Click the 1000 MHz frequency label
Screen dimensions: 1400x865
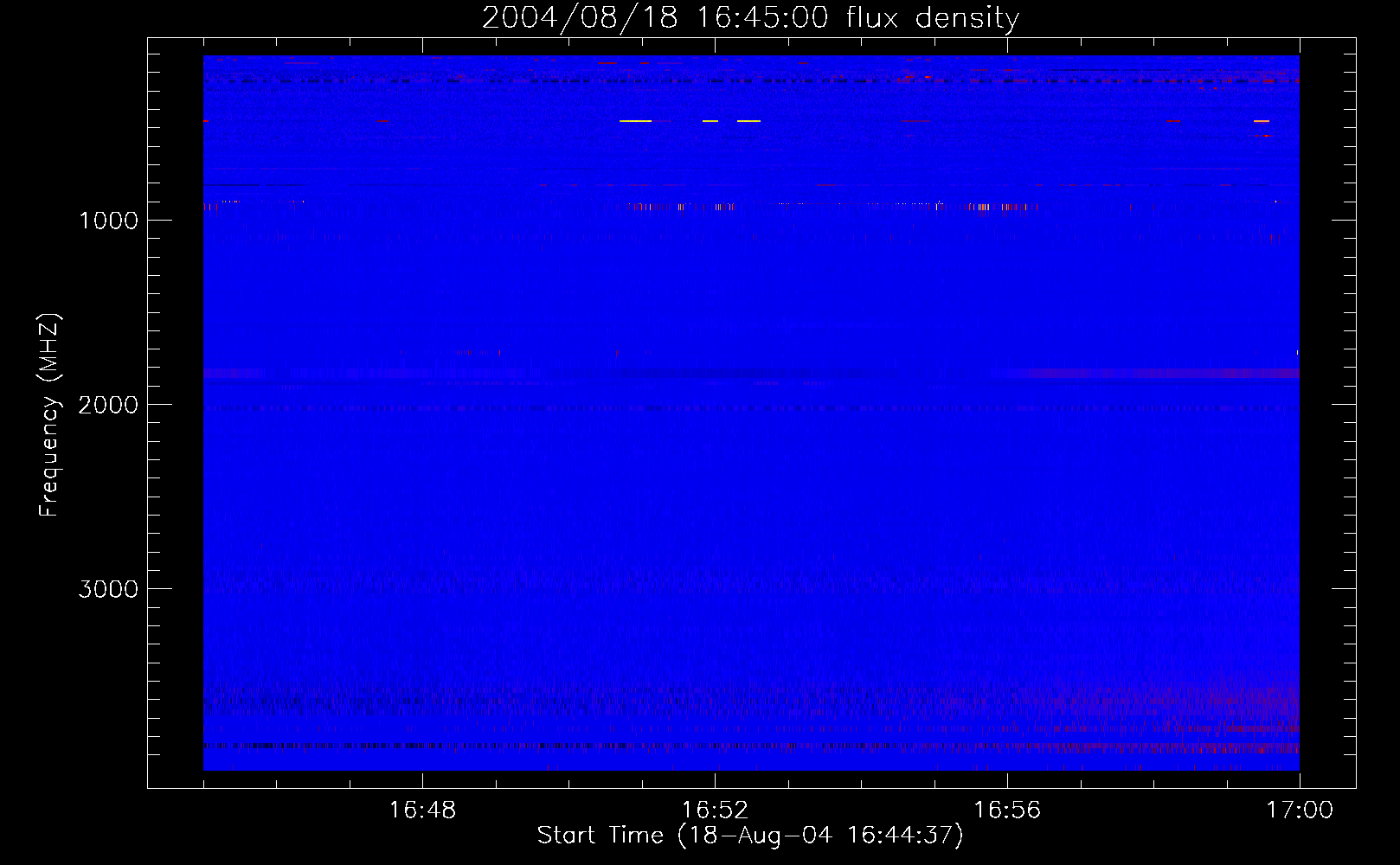click(109, 221)
